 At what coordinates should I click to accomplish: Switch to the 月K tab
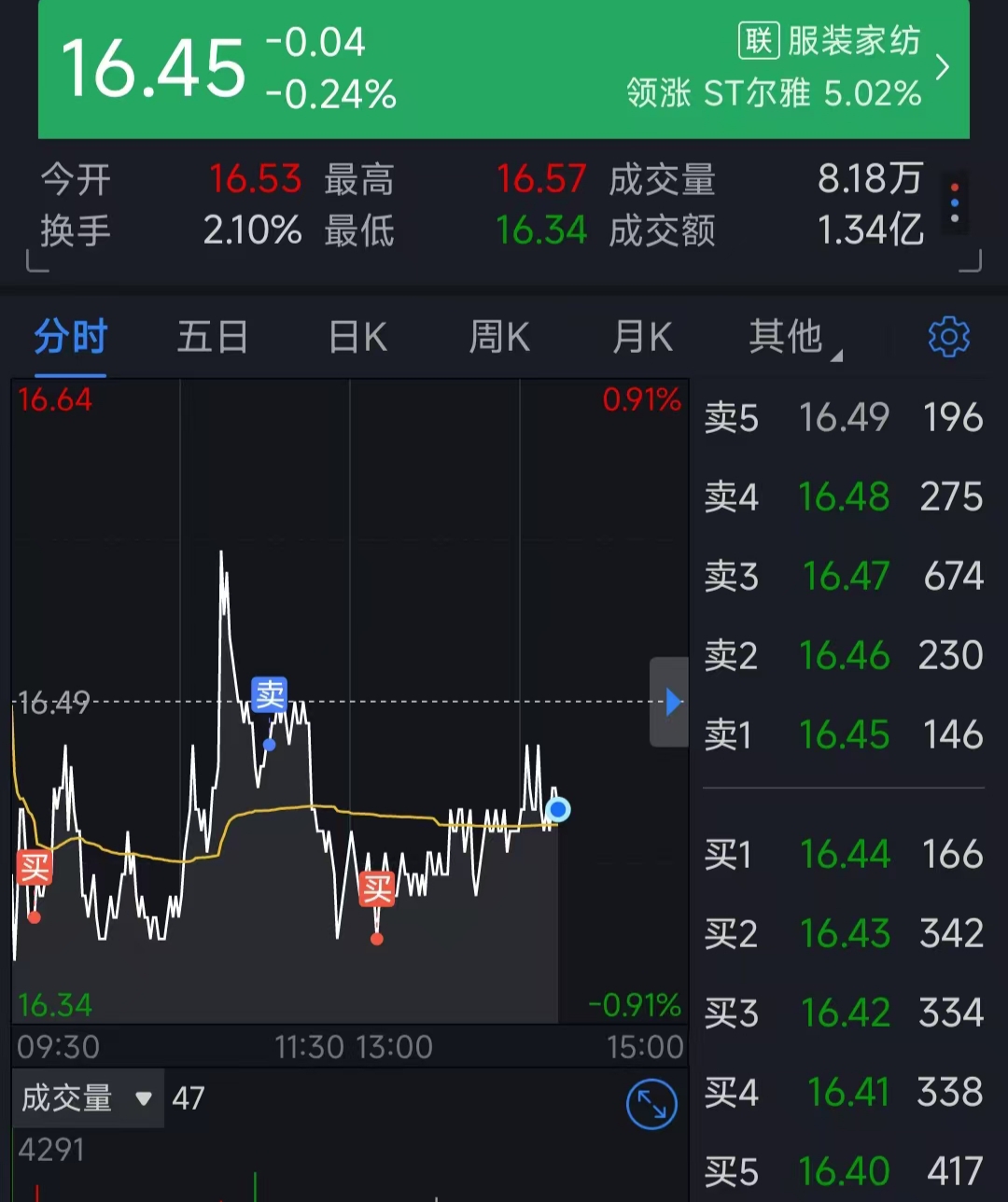point(642,337)
